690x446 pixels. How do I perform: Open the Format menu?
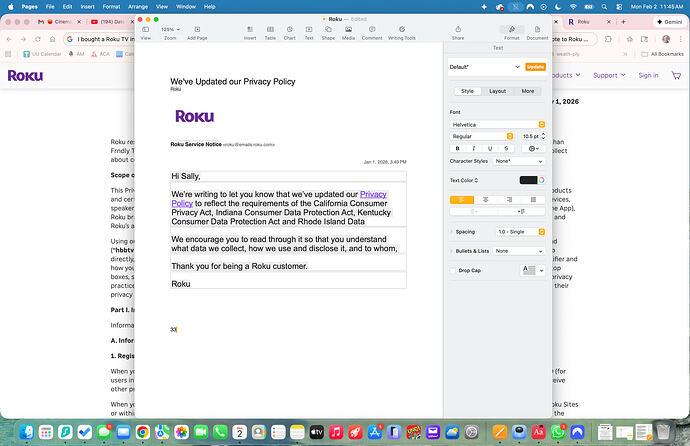click(x=111, y=7)
